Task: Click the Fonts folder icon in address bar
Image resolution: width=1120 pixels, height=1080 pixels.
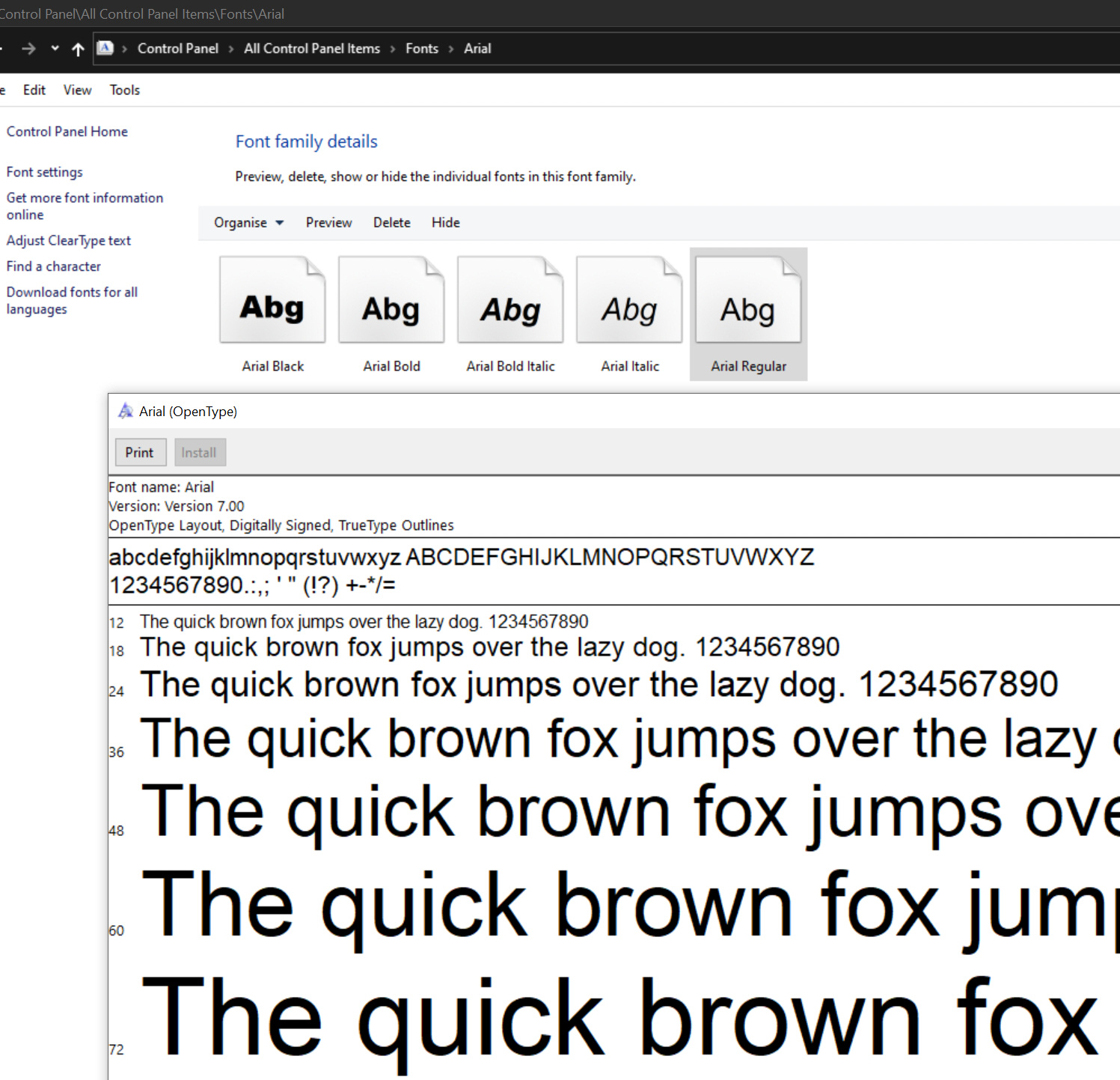Action: pos(105,48)
